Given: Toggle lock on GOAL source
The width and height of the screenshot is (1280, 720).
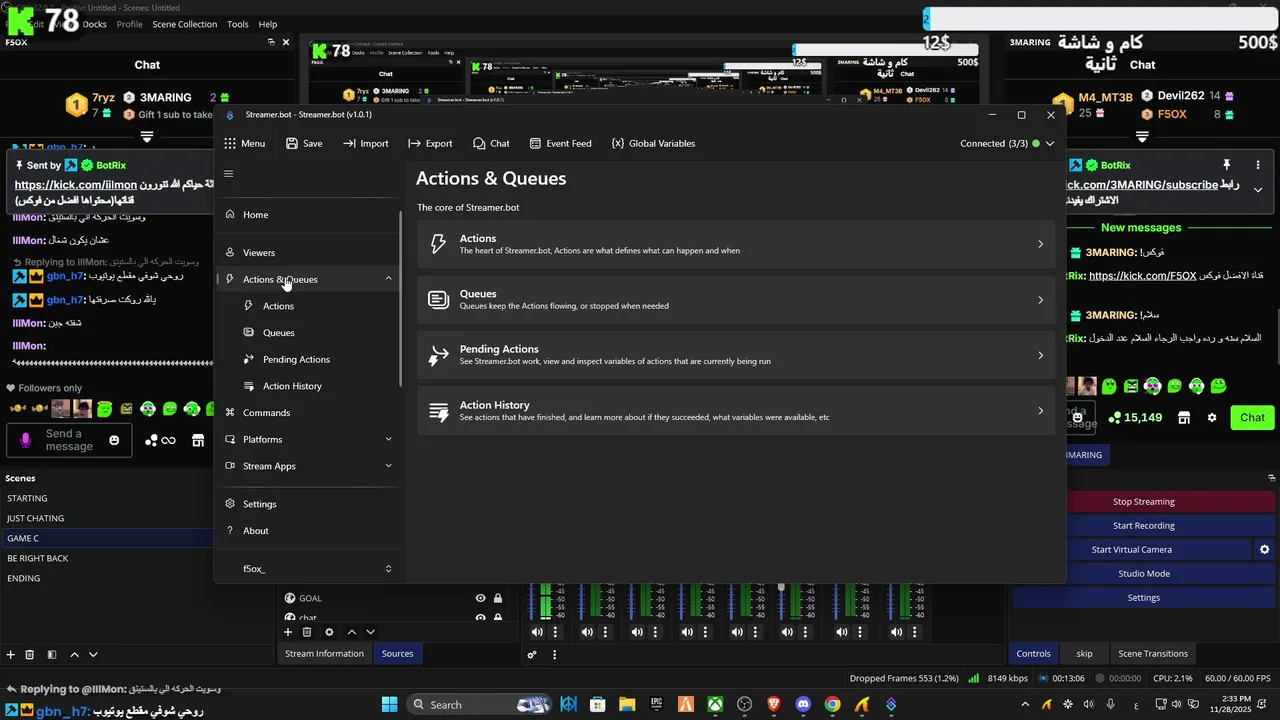Looking at the screenshot, I should point(498,598).
